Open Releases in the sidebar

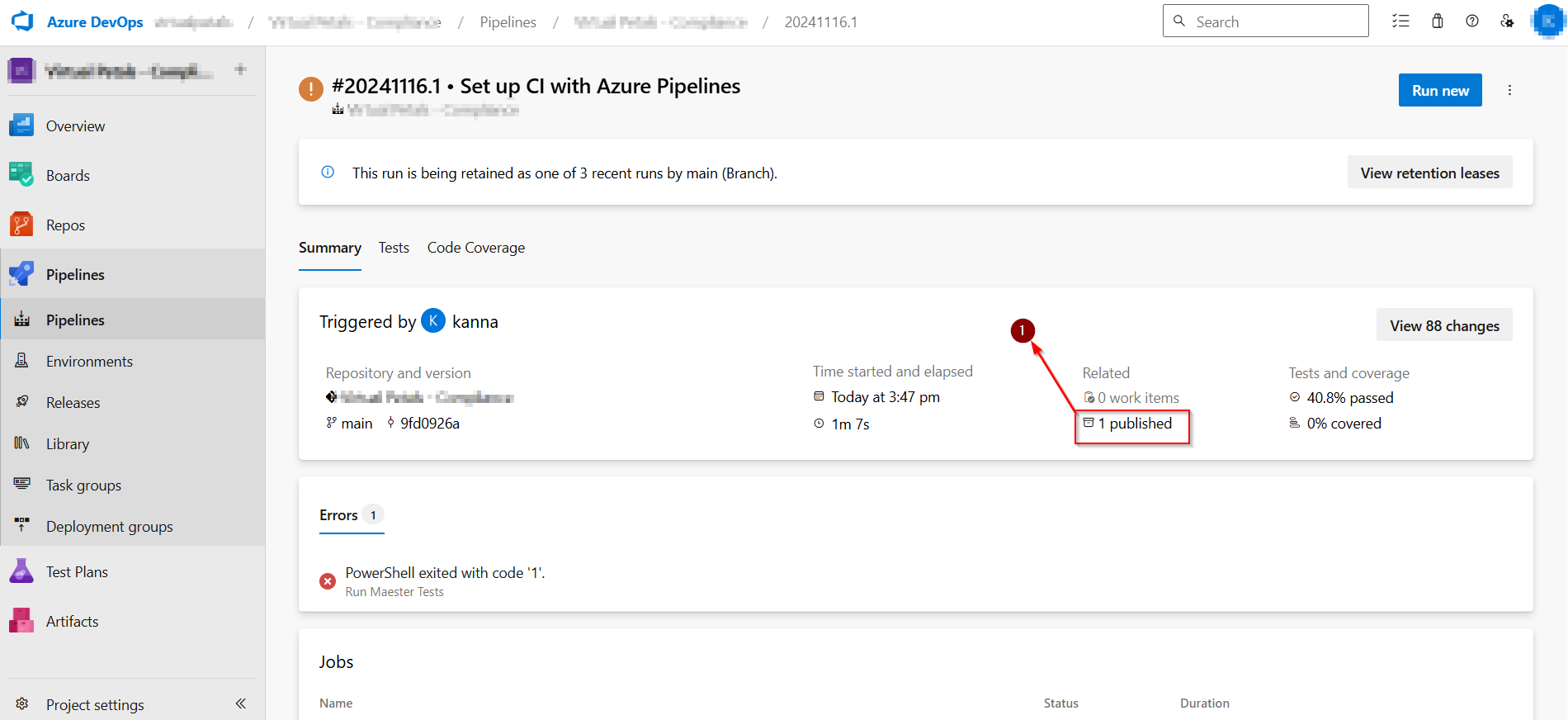[x=73, y=402]
